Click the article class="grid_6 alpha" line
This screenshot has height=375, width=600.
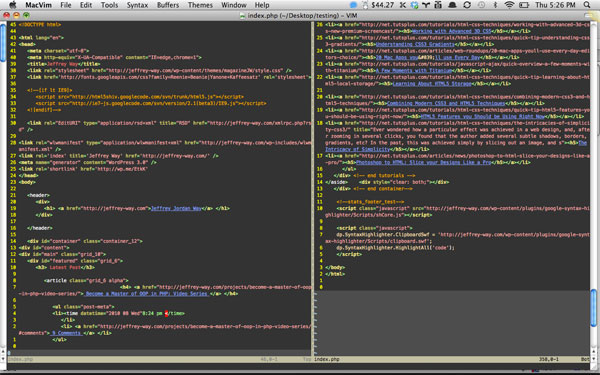86,280
